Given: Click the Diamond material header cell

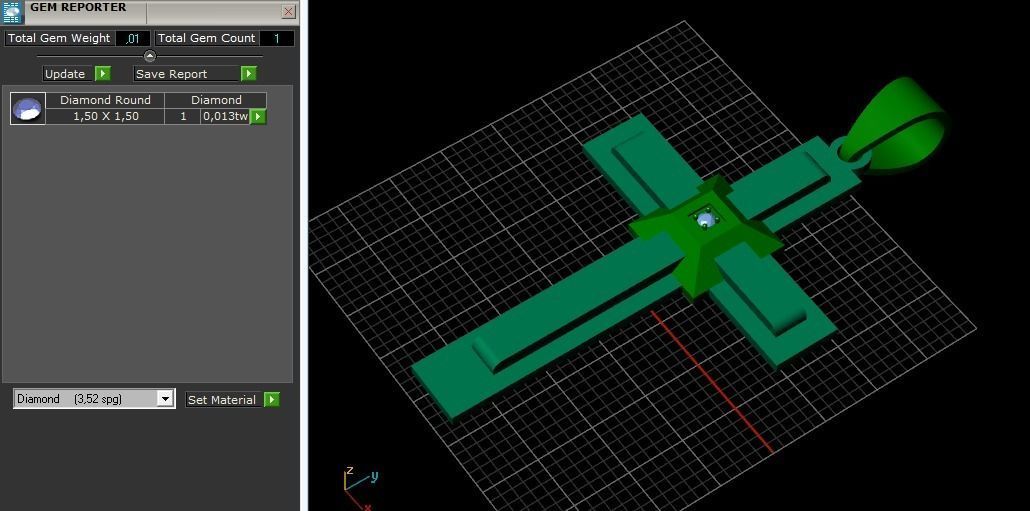Looking at the screenshot, I should point(216,100).
